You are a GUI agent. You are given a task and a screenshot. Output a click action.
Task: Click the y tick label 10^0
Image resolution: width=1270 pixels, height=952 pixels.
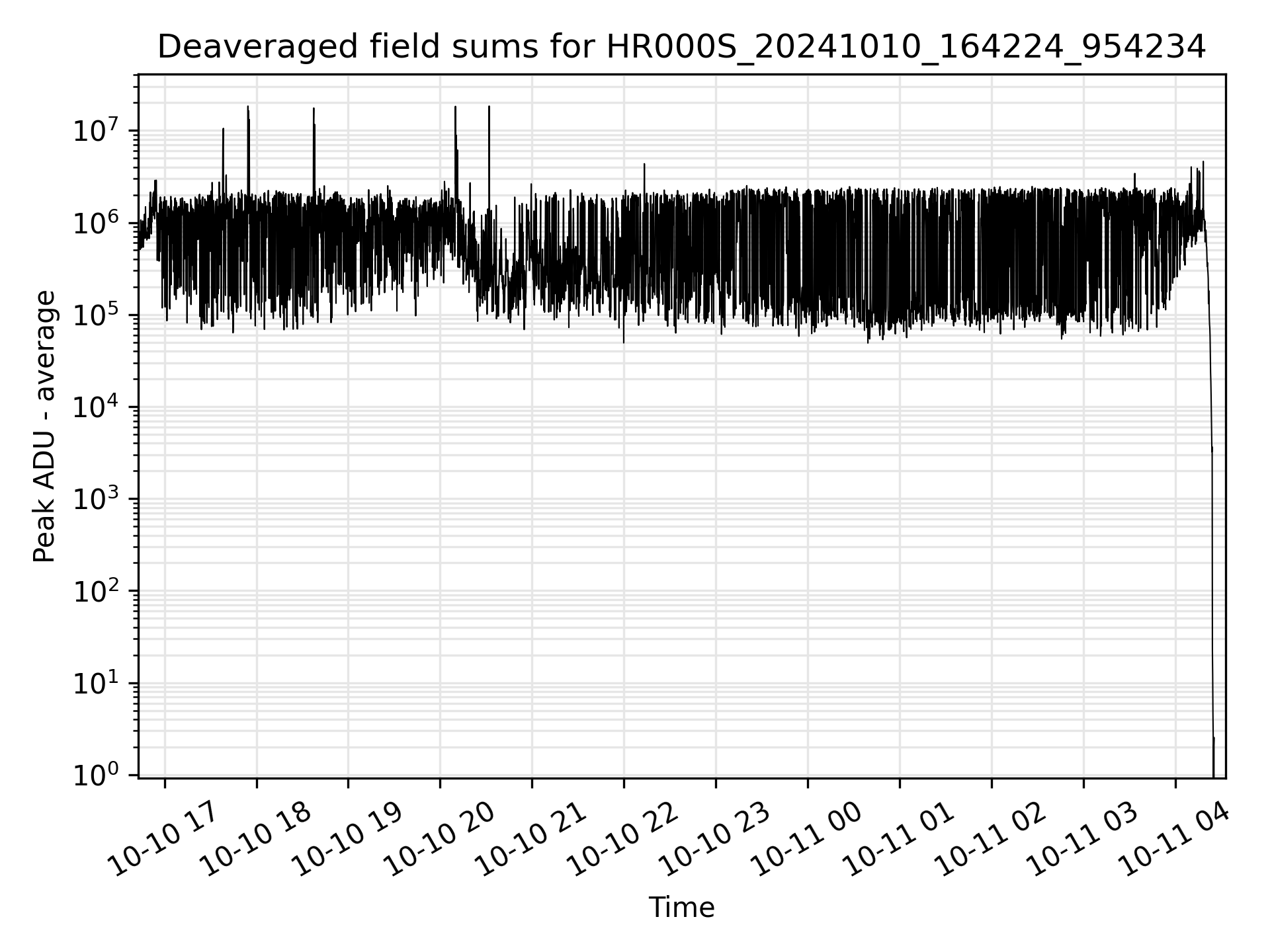pos(96,773)
